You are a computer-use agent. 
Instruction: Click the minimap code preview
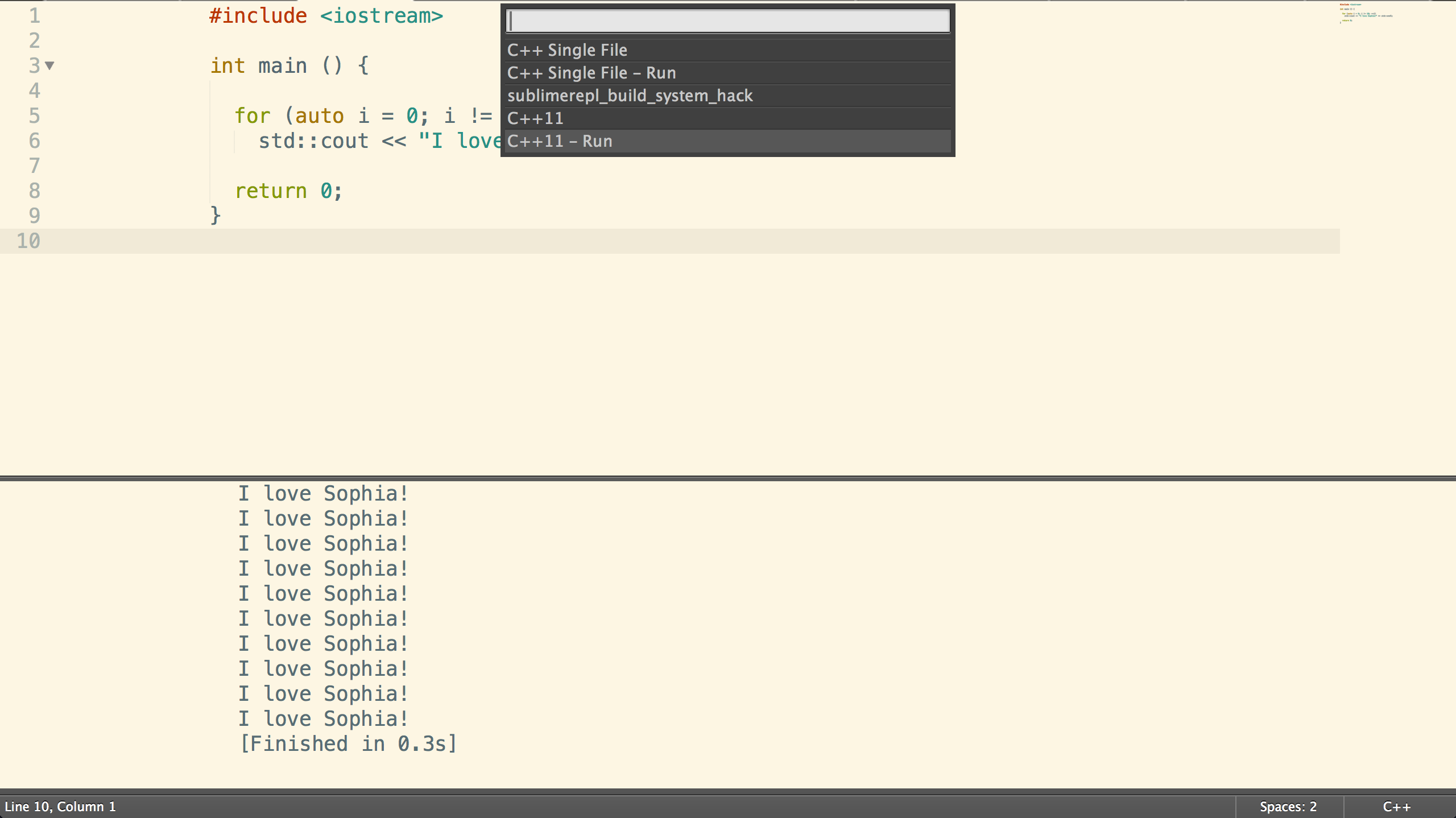1365,14
